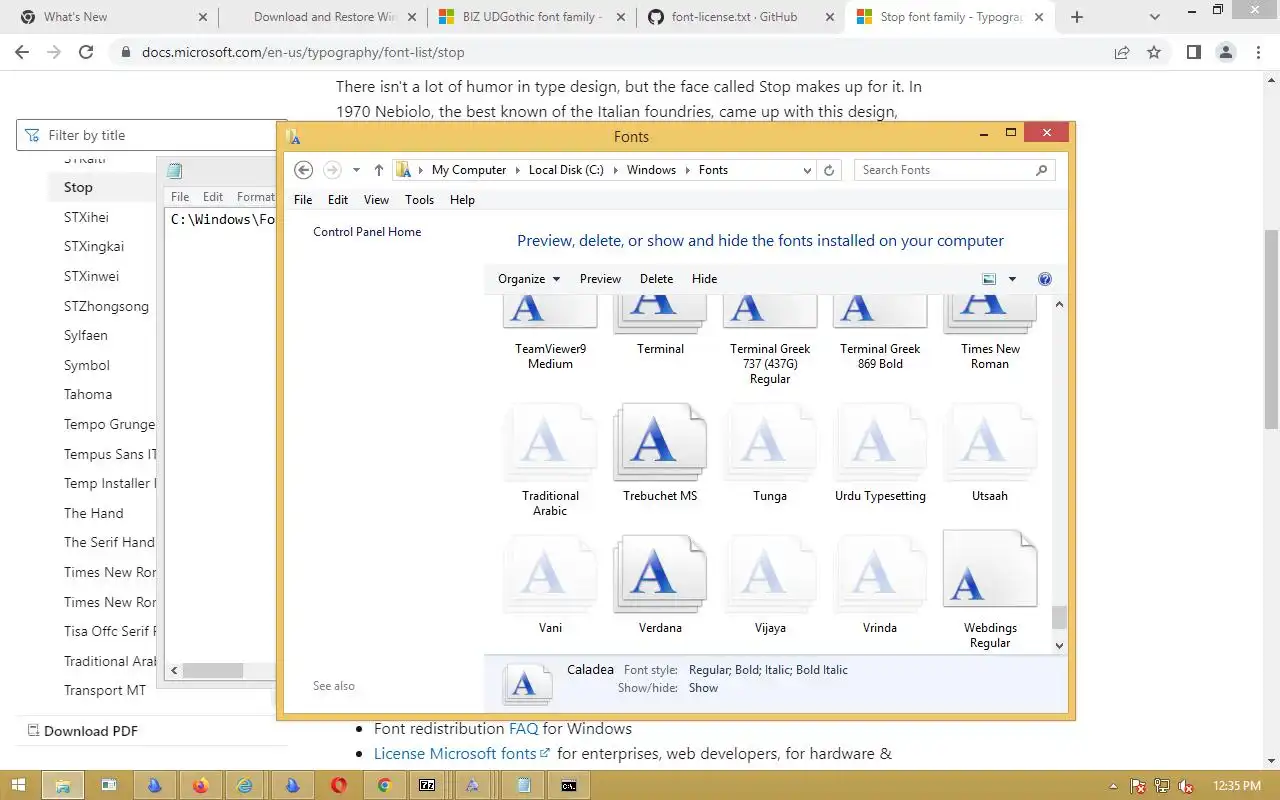Show hidden system tray icons
Viewport: 1280px width, 800px height.
pyautogui.click(x=1114, y=786)
